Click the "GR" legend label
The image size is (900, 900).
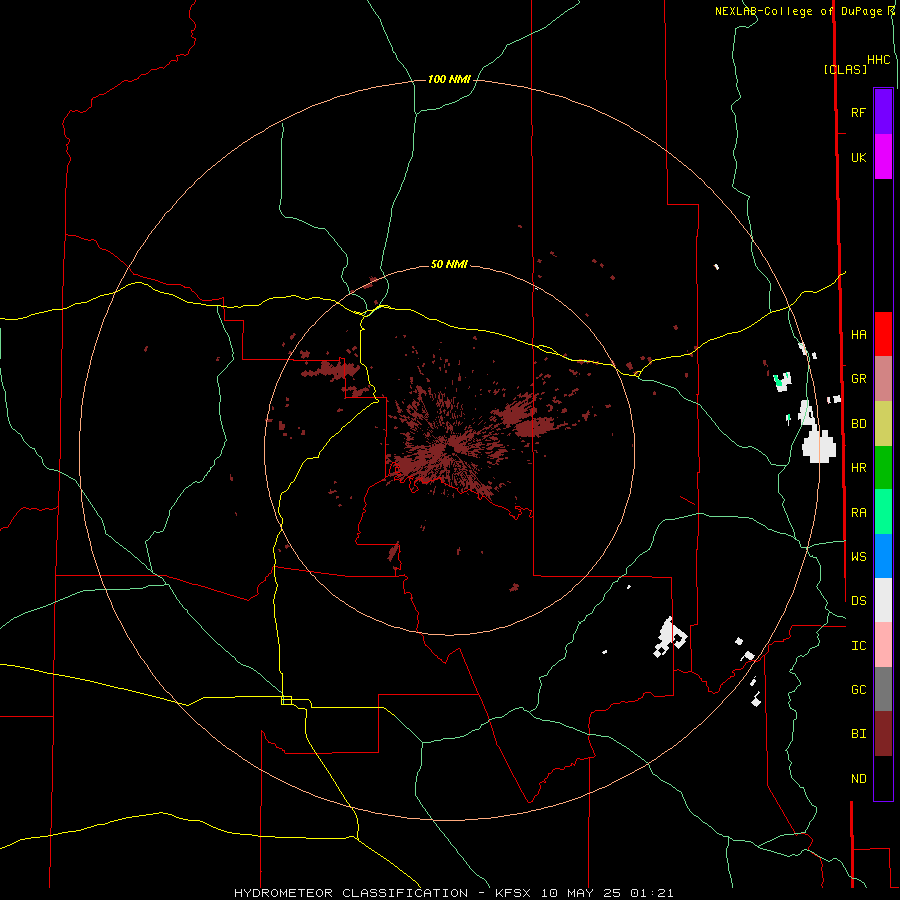pos(858,379)
